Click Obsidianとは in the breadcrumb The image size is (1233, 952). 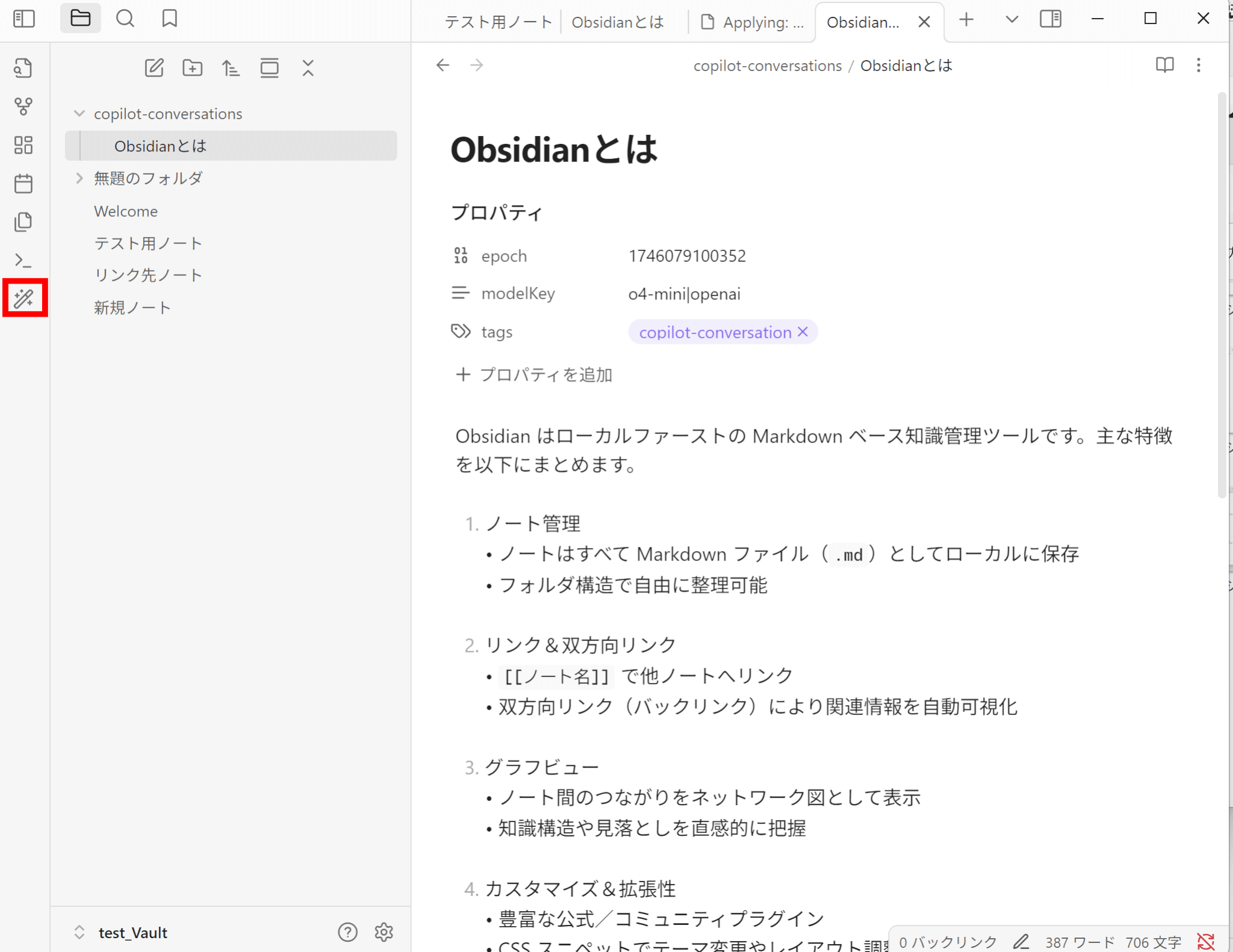pyautogui.click(x=906, y=66)
